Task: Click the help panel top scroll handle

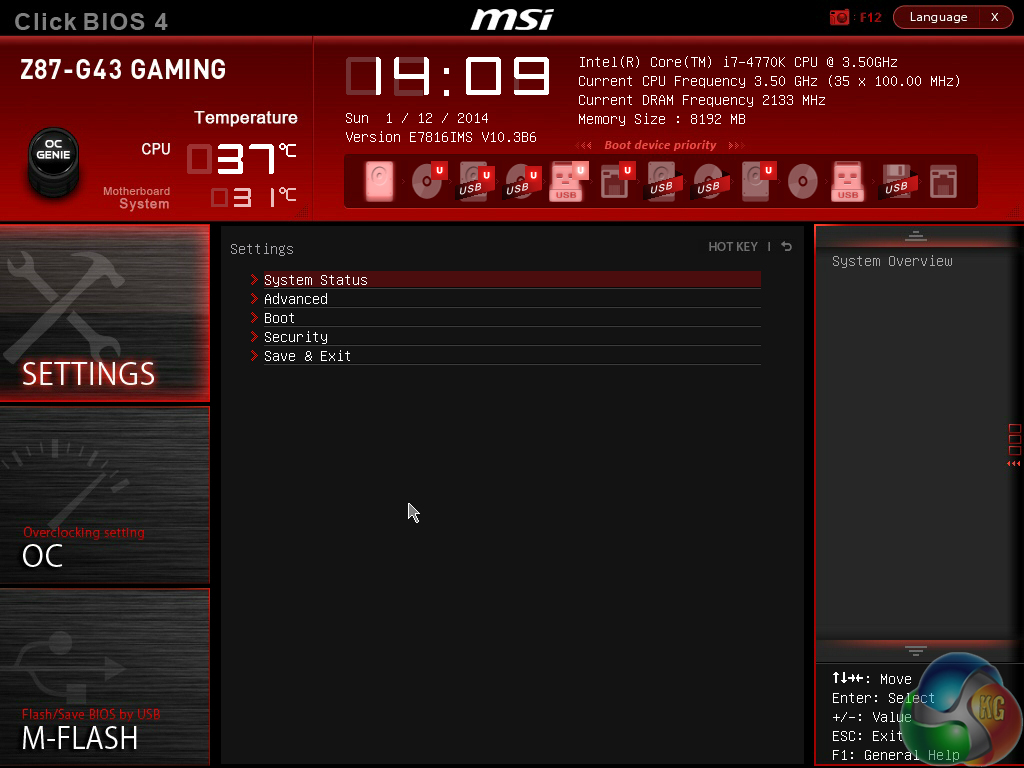Action: pyautogui.click(x=916, y=236)
